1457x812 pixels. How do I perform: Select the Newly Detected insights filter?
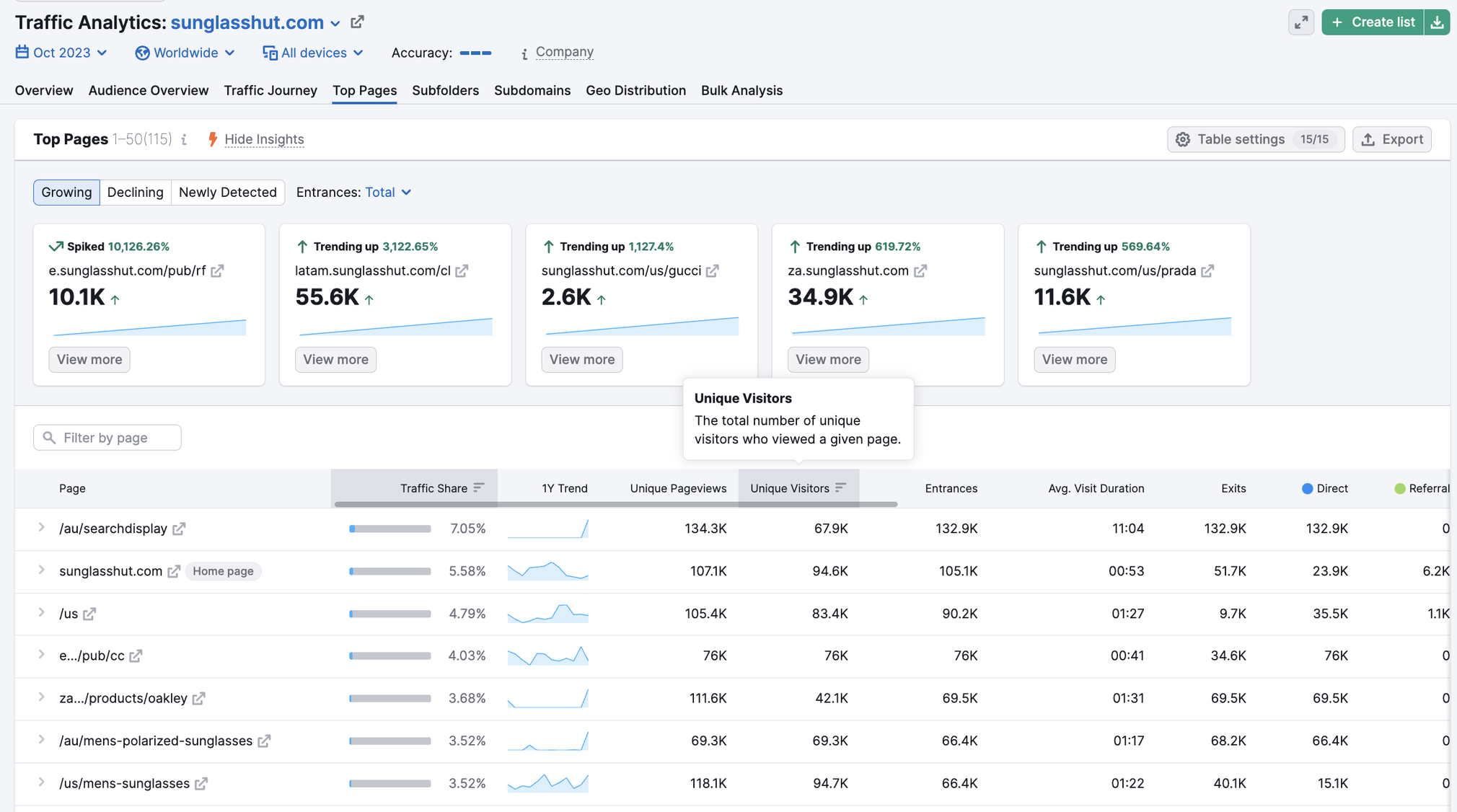coord(228,193)
